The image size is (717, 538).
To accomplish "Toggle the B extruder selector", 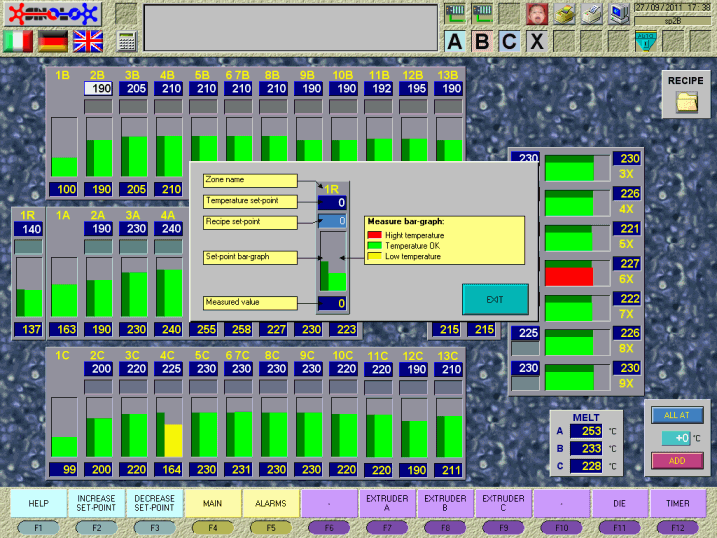I will [483, 42].
